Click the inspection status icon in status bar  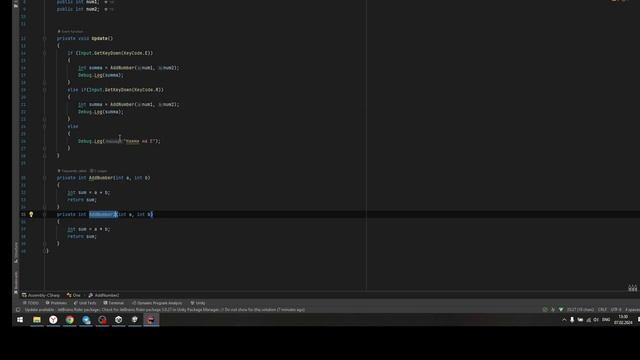pos(545,310)
